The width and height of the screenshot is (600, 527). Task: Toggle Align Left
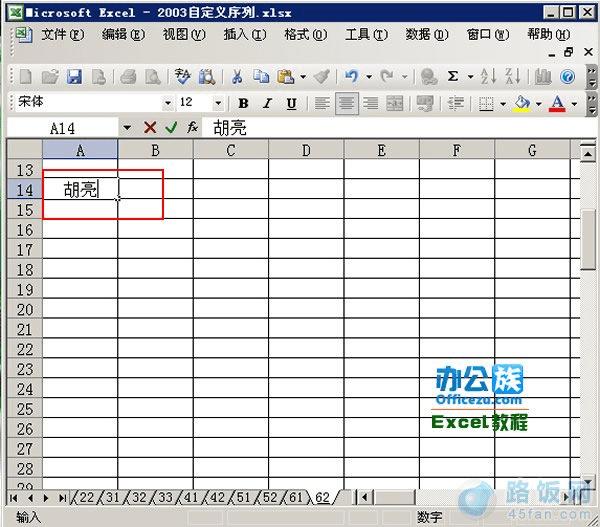pos(322,103)
